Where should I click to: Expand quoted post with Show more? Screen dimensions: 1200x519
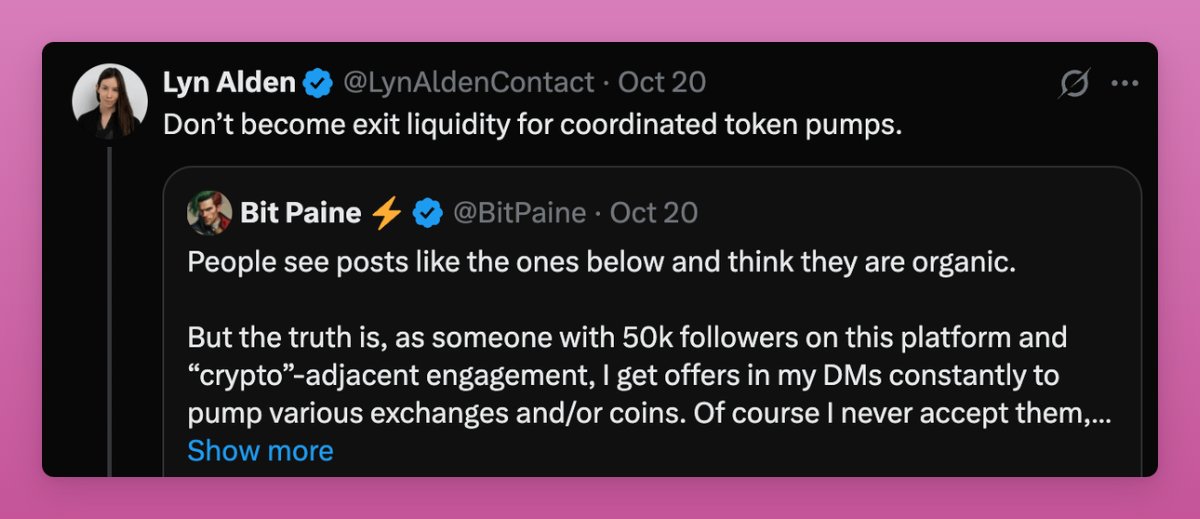(260, 451)
